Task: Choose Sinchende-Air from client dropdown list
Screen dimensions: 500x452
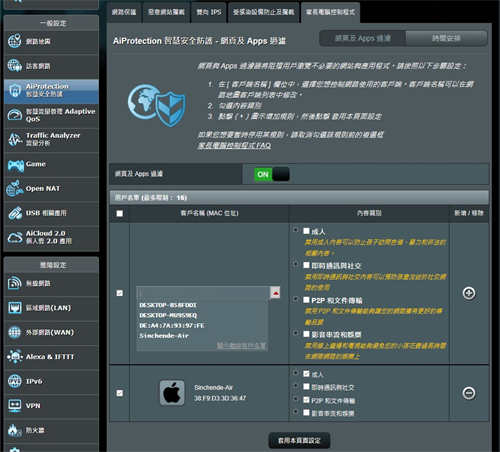Action: click(164, 336)
